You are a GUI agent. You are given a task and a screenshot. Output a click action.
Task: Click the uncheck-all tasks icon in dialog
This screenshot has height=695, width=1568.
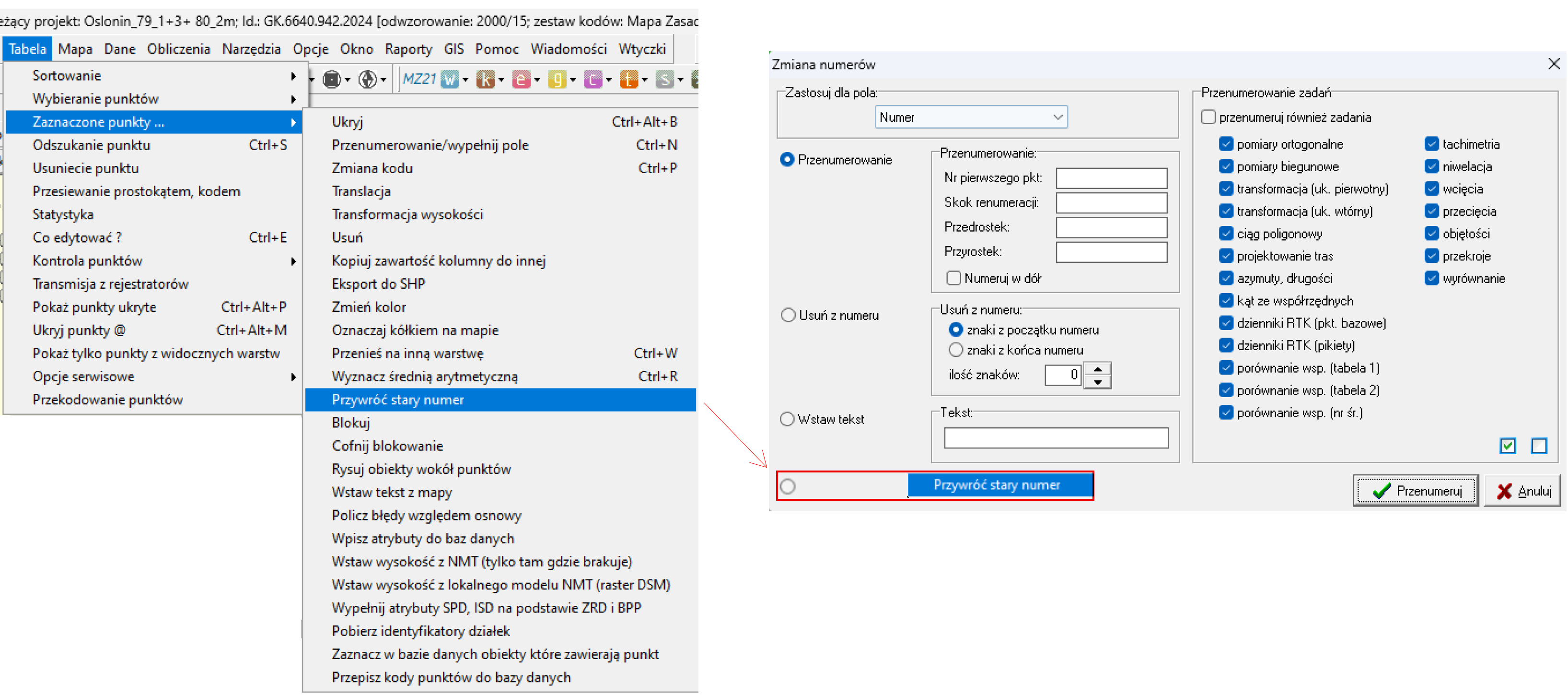(x=1539, y=446)
